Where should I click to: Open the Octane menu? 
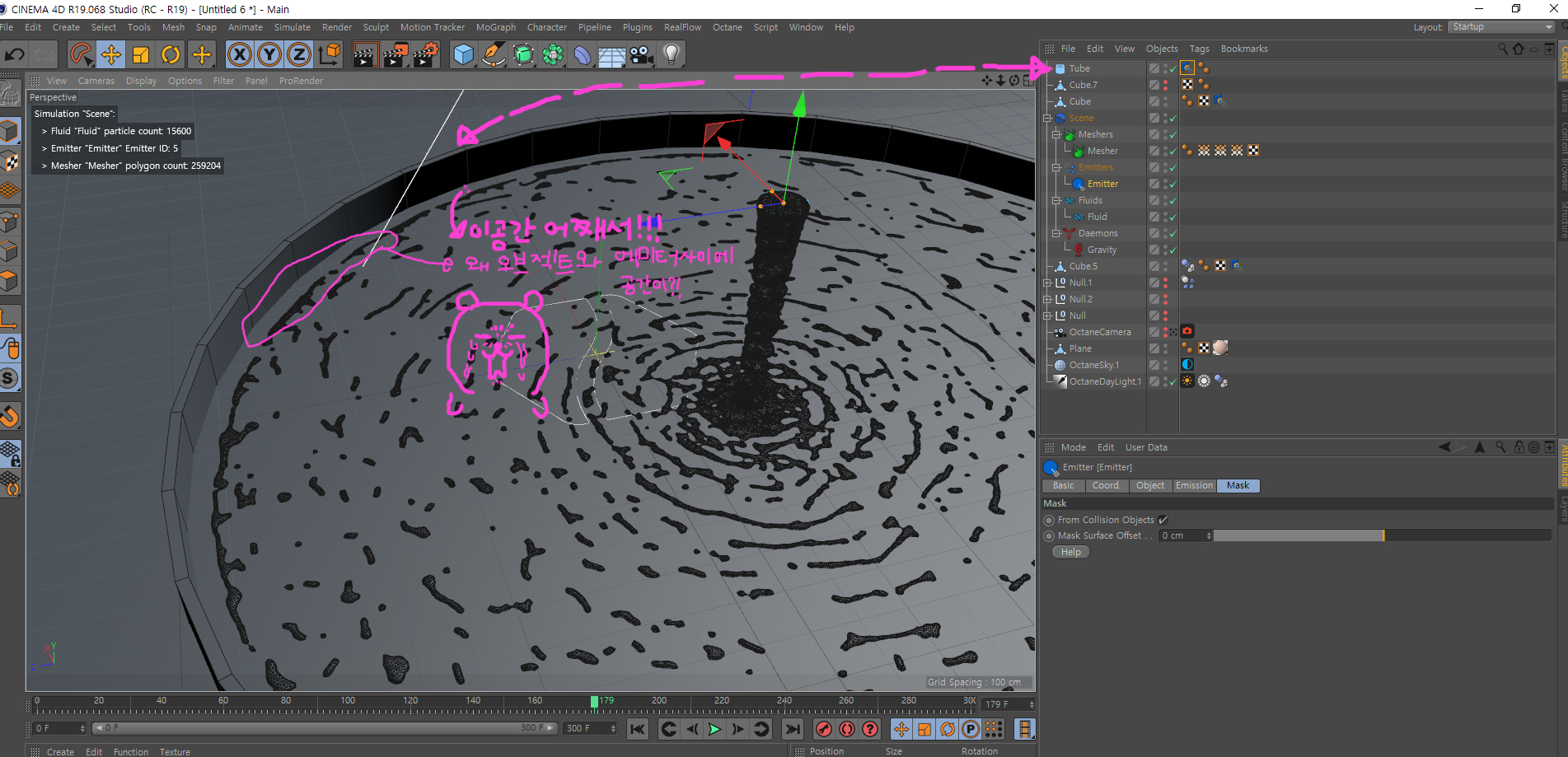click(727, 27)
